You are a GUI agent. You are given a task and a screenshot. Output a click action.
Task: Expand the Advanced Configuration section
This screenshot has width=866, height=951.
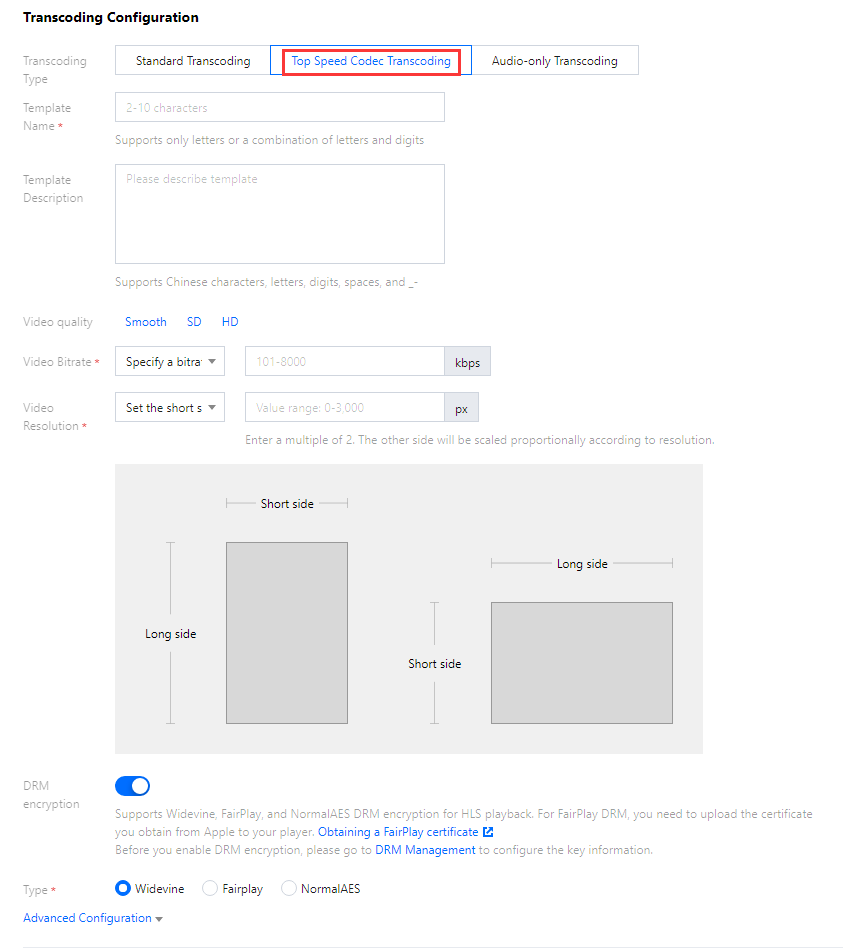tap(93, 918)
